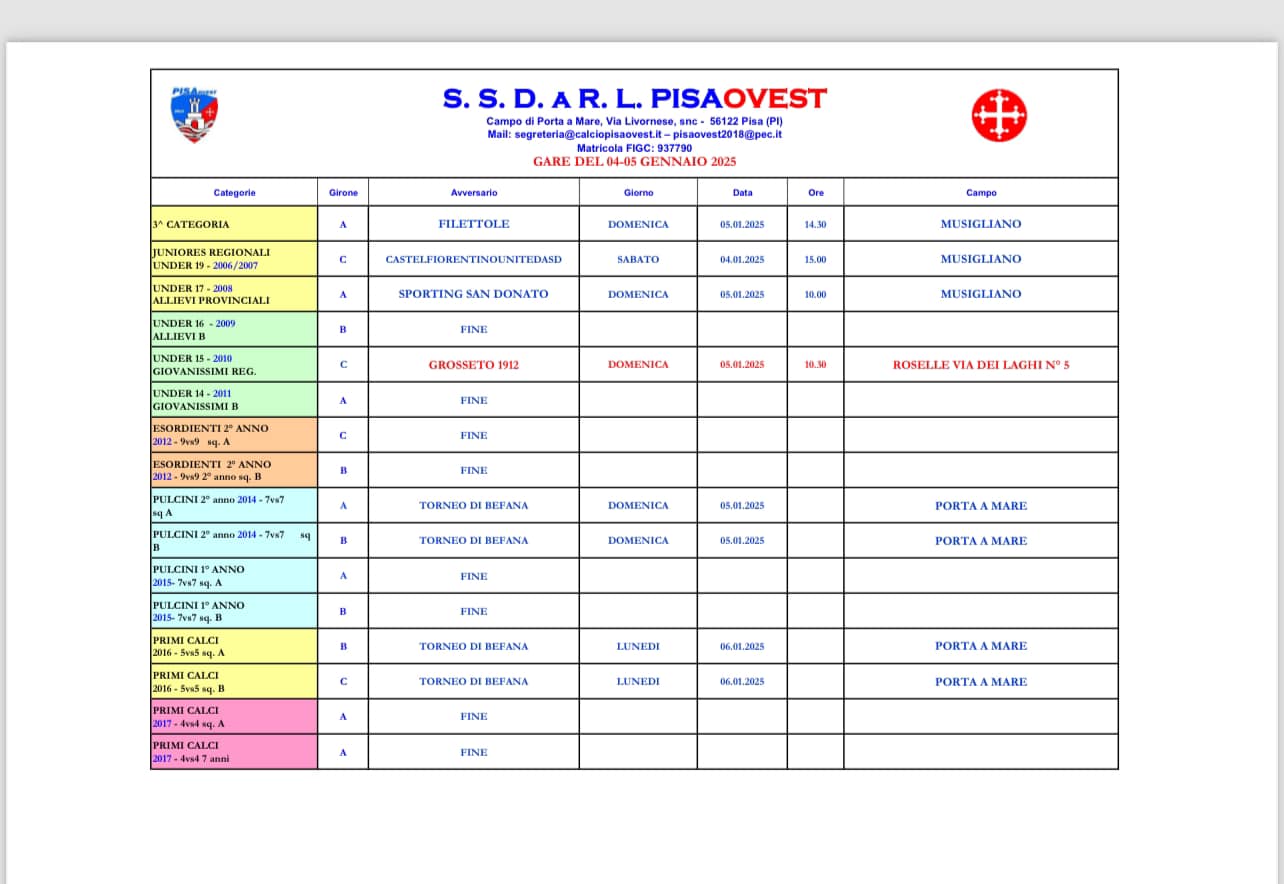Click FINE in the PRIMI CALCI 7 anni row
This screenshot has height=884, width=1284.
point(474,752)
